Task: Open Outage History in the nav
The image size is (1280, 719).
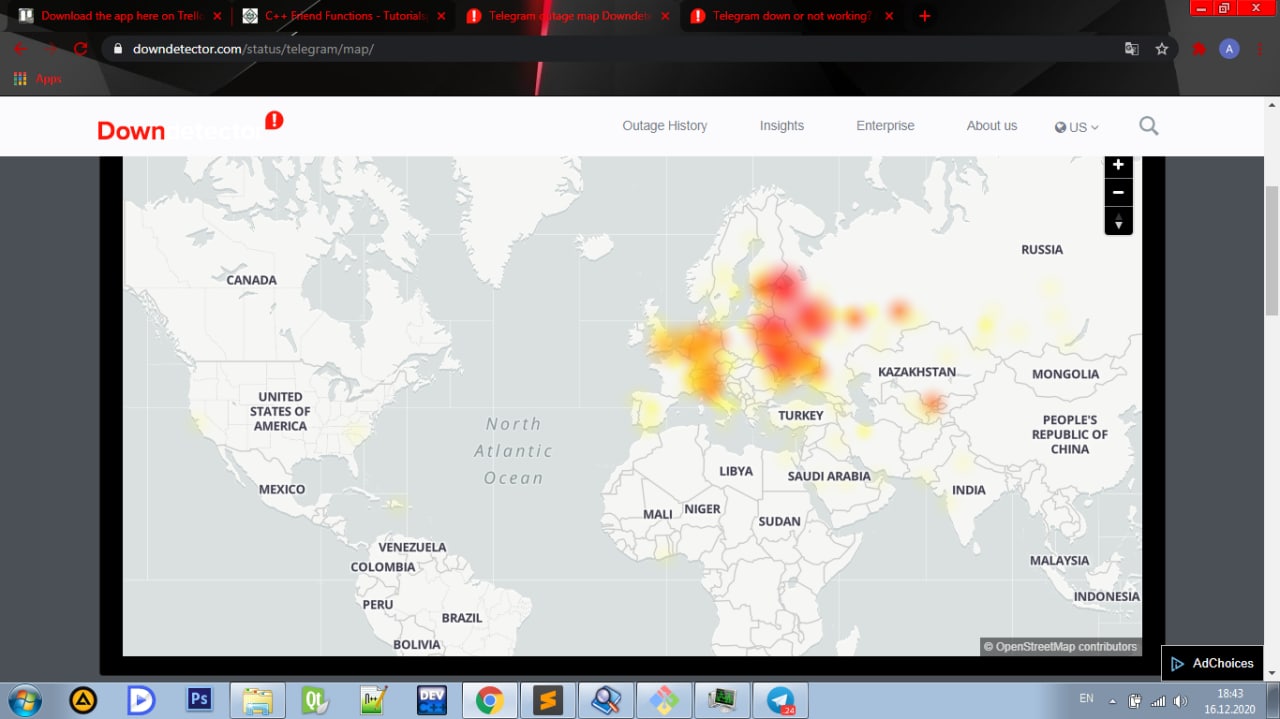Action: pos(665,126)
